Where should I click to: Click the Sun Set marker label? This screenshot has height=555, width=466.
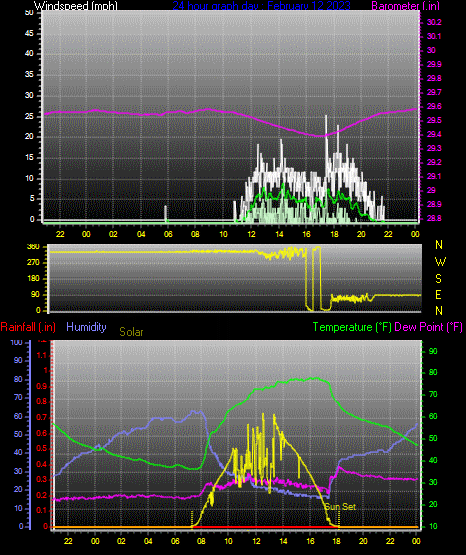click(x=340, y=507)
